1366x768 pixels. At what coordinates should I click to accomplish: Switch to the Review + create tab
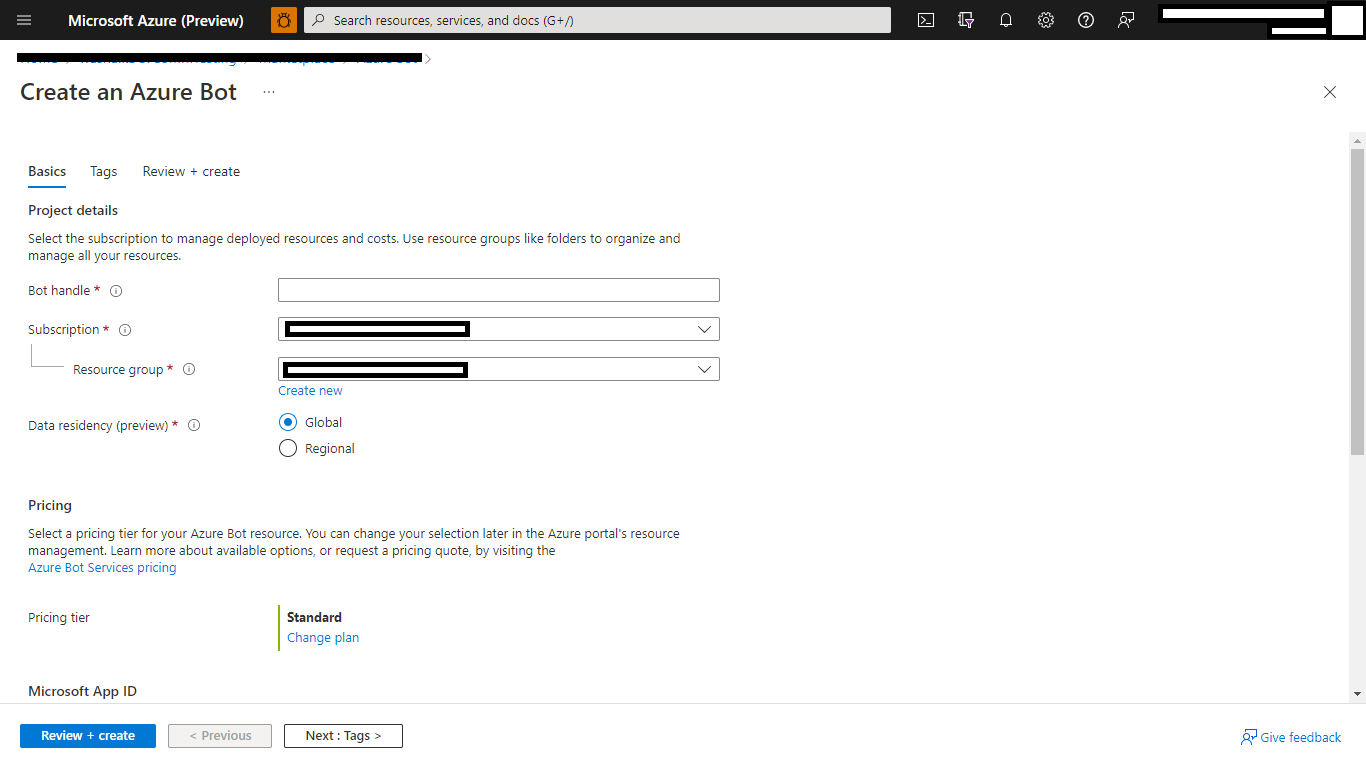click(191, 171)
